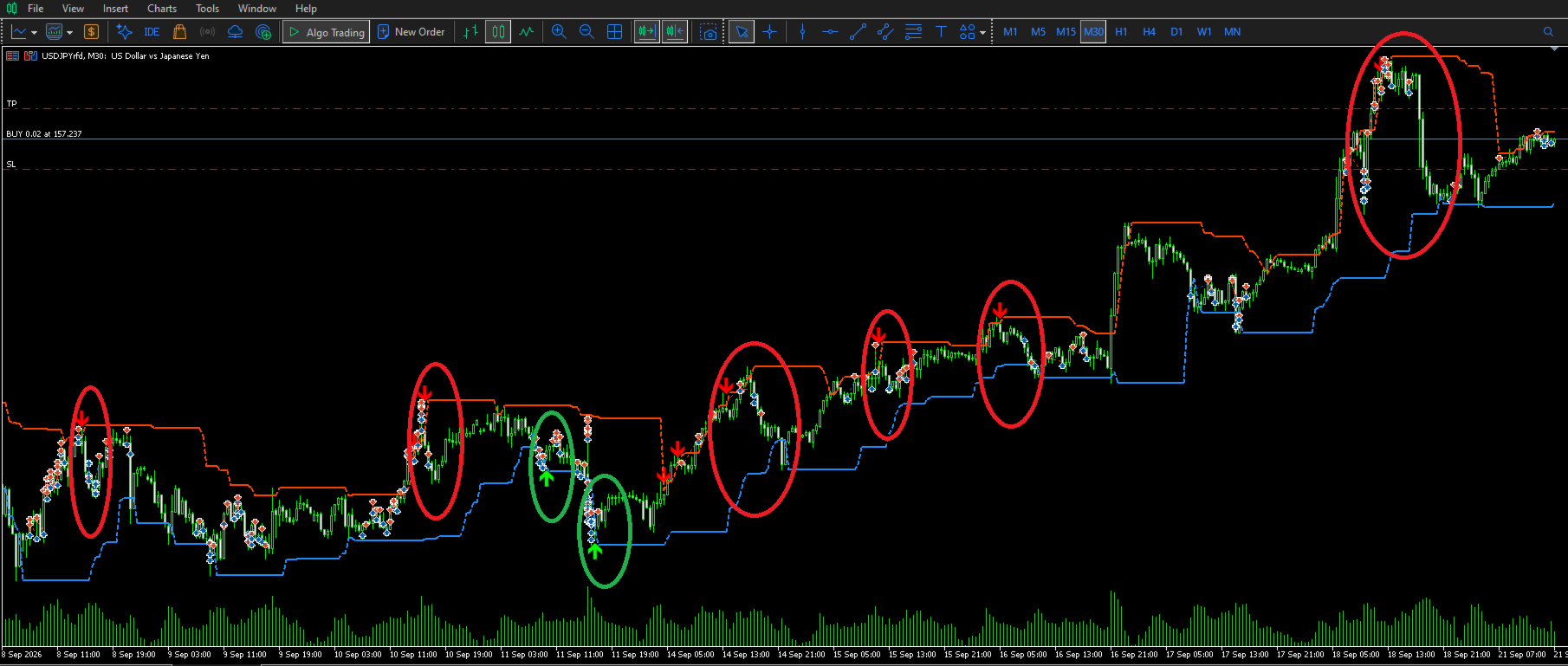Draw a vertical line on chart
1568x666 pixels.
pos(802,32)
